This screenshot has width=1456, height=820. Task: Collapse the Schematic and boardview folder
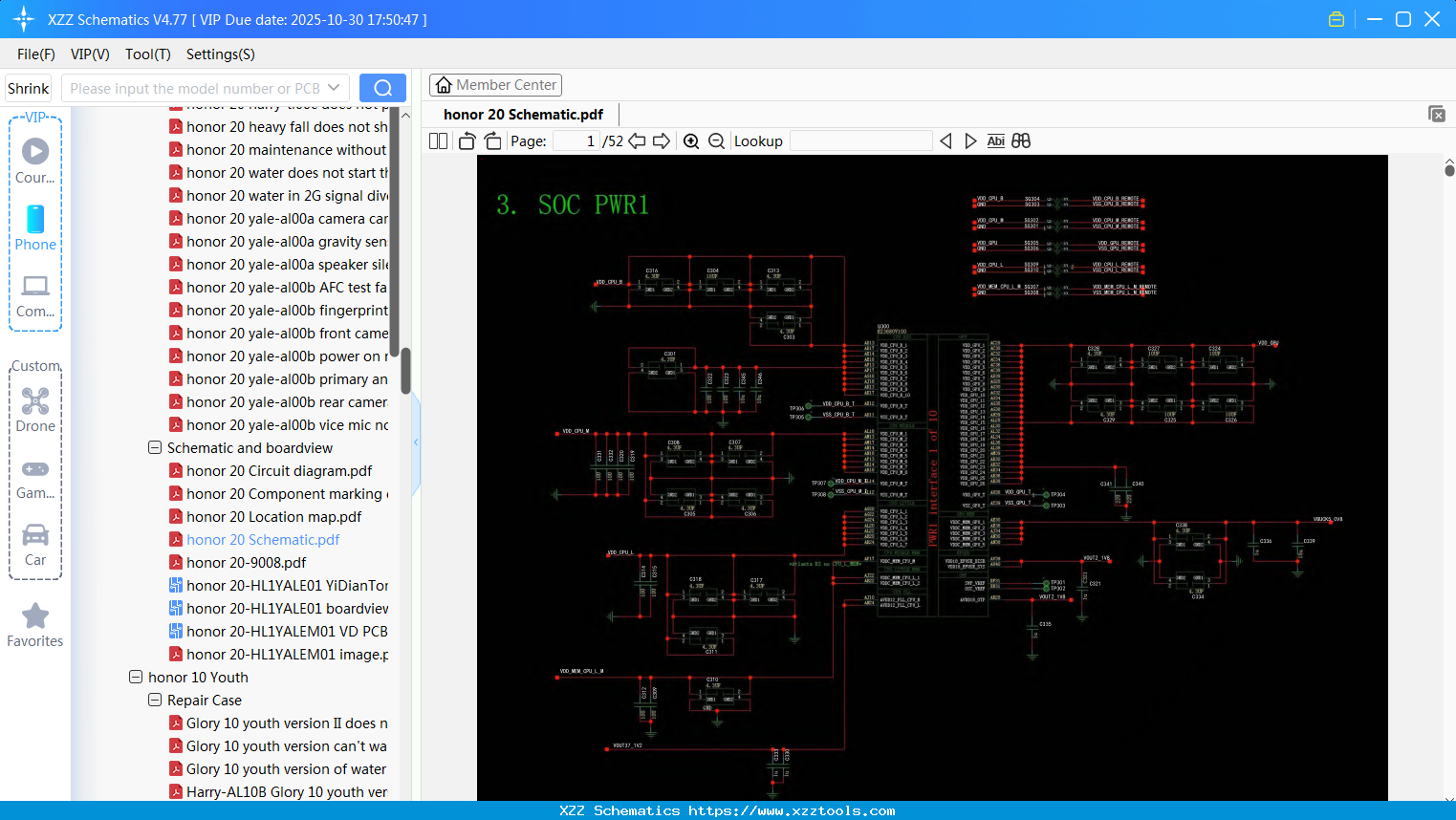click(155, 447)
